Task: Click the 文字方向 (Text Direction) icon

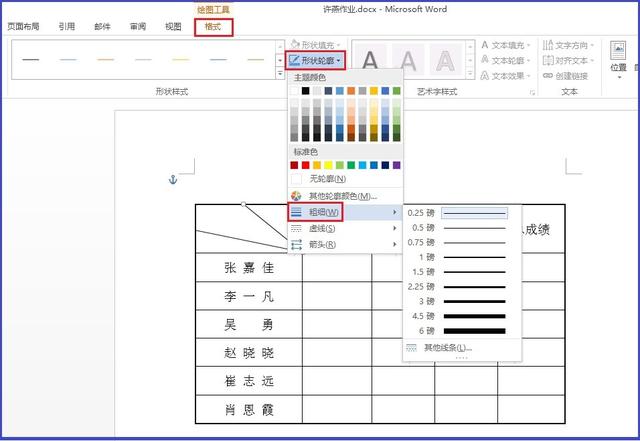Action: tap(547, 45)
